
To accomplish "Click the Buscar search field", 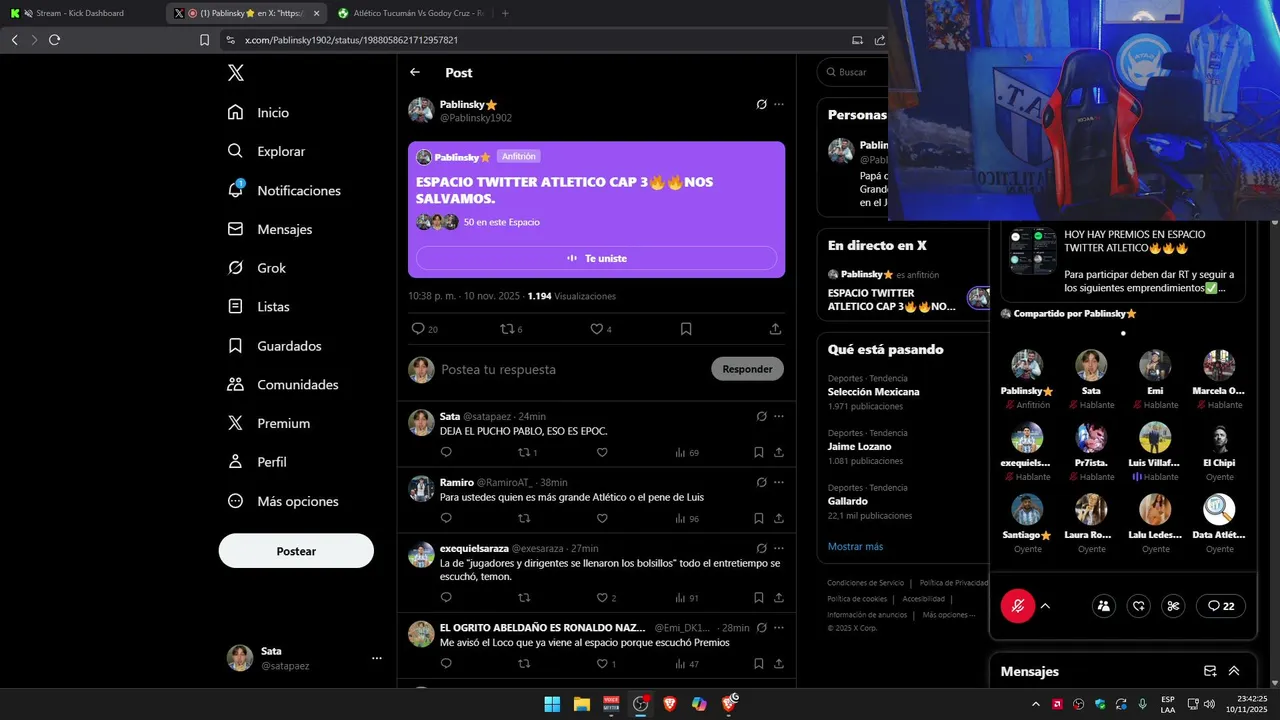I will tap(852, 72).
